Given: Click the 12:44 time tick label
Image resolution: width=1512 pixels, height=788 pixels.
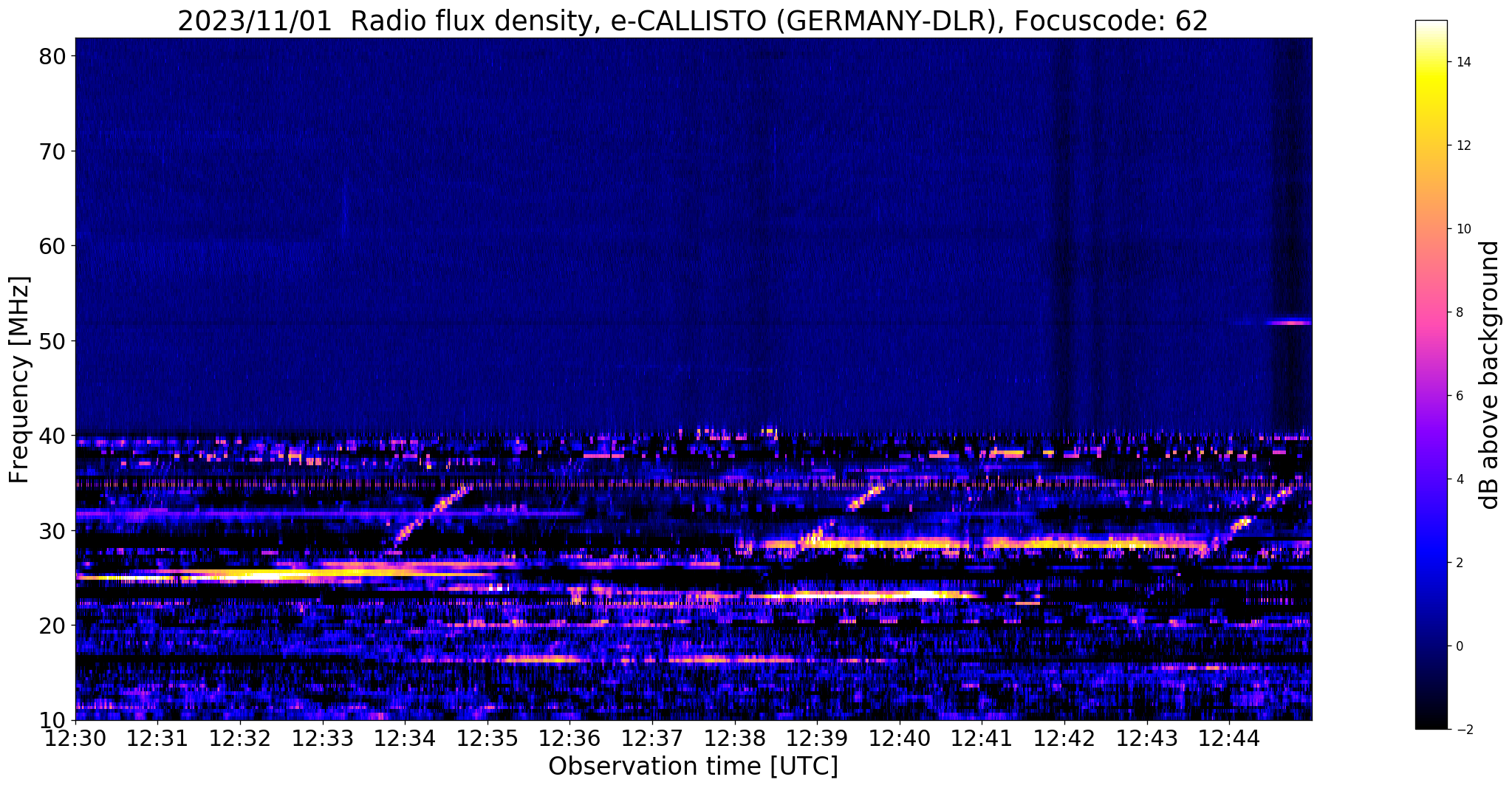Looking at the screenshot, I should tap(1229, 738).
